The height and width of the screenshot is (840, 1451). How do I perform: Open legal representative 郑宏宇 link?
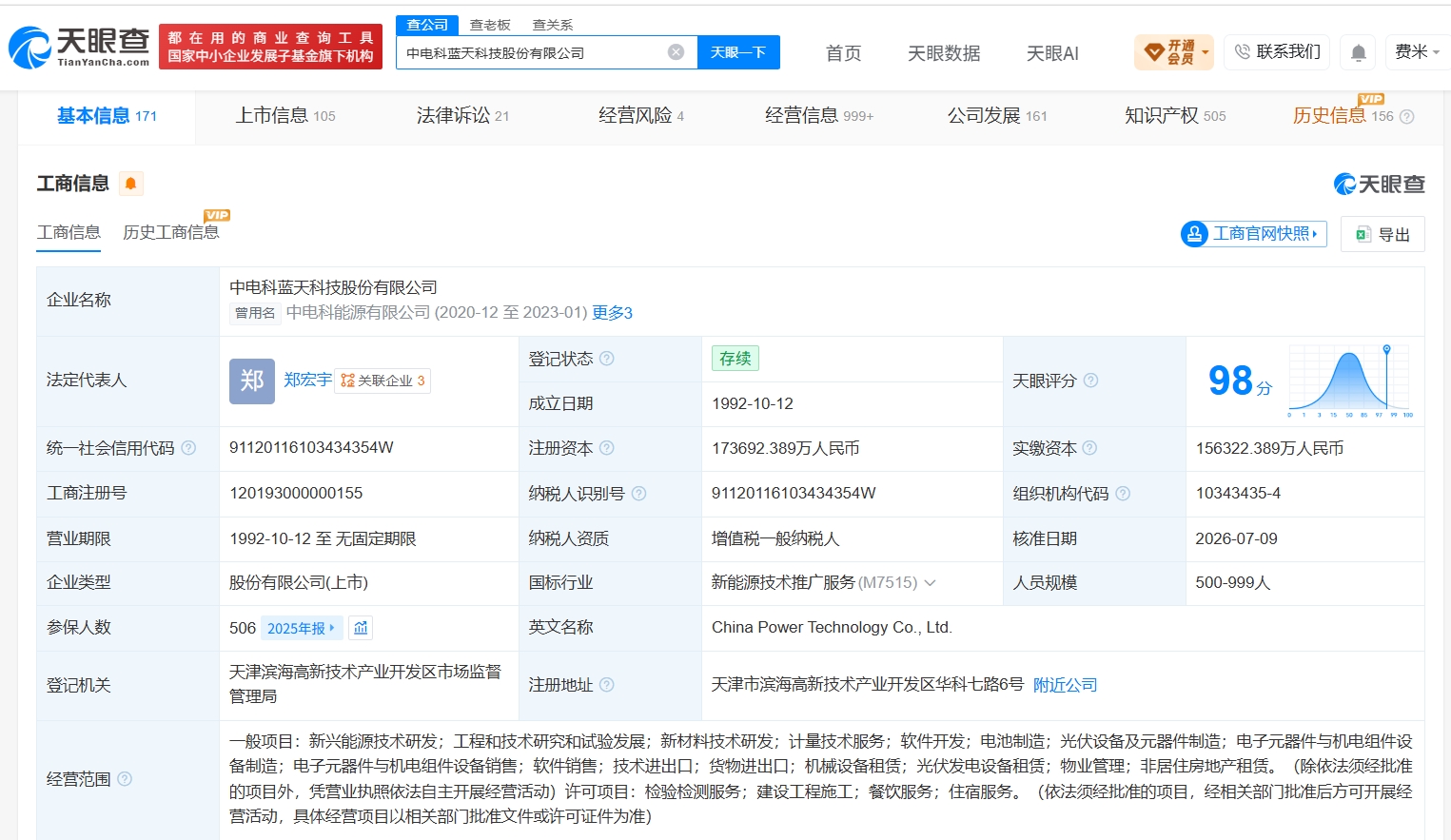coord(307,381)
